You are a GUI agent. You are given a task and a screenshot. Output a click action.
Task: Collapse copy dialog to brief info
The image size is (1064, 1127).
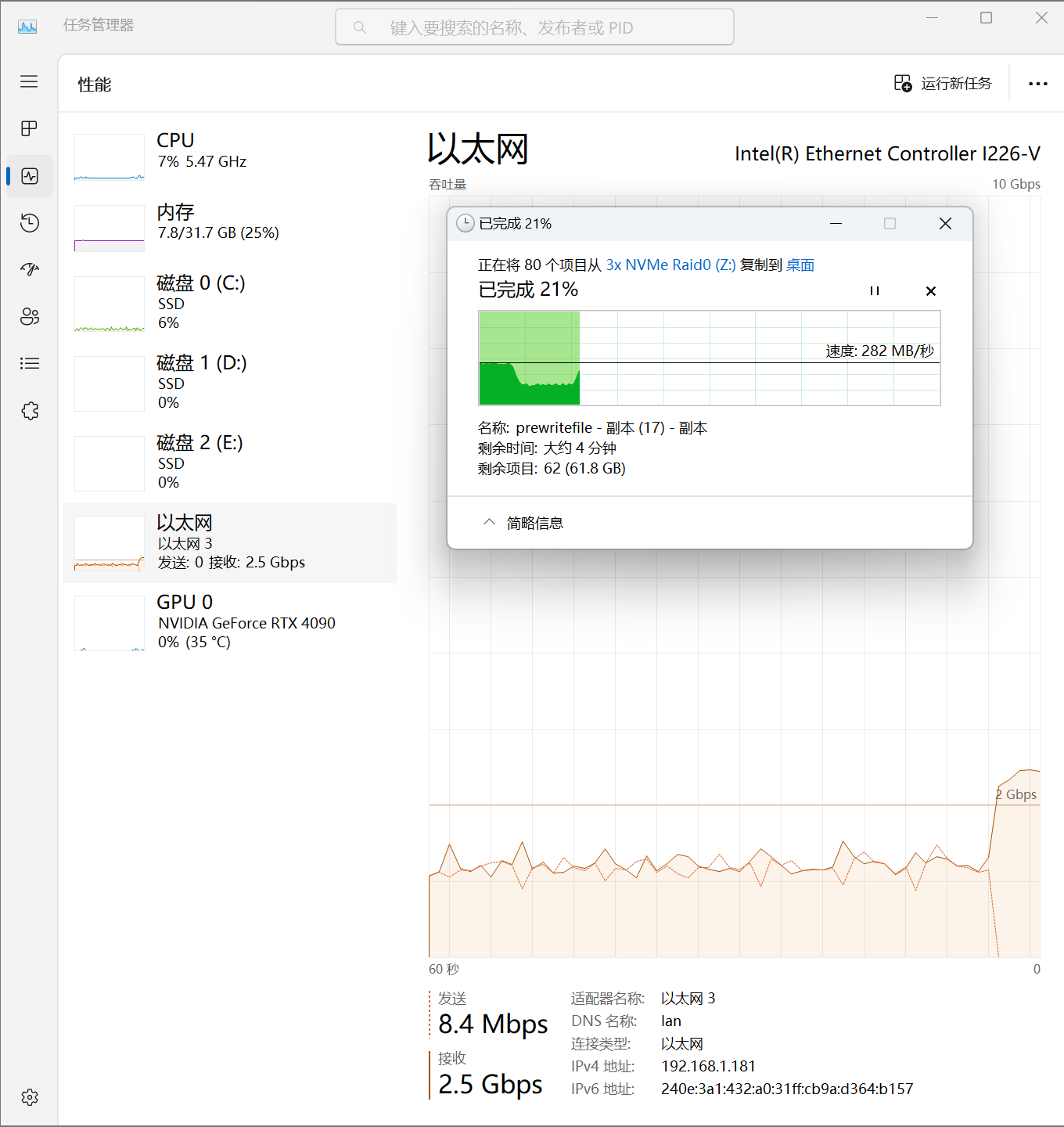(x=523, y=523)
